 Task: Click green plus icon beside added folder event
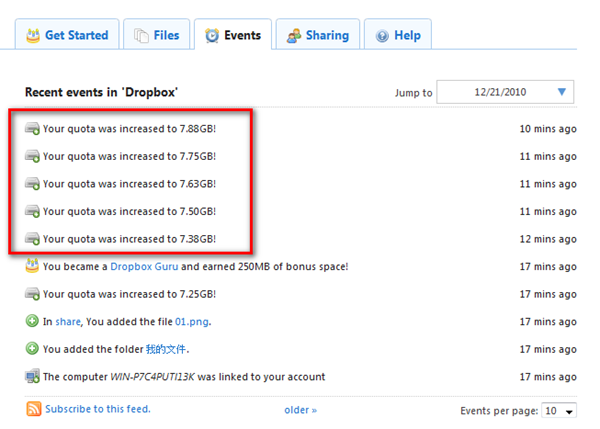[x=32, y=348]
